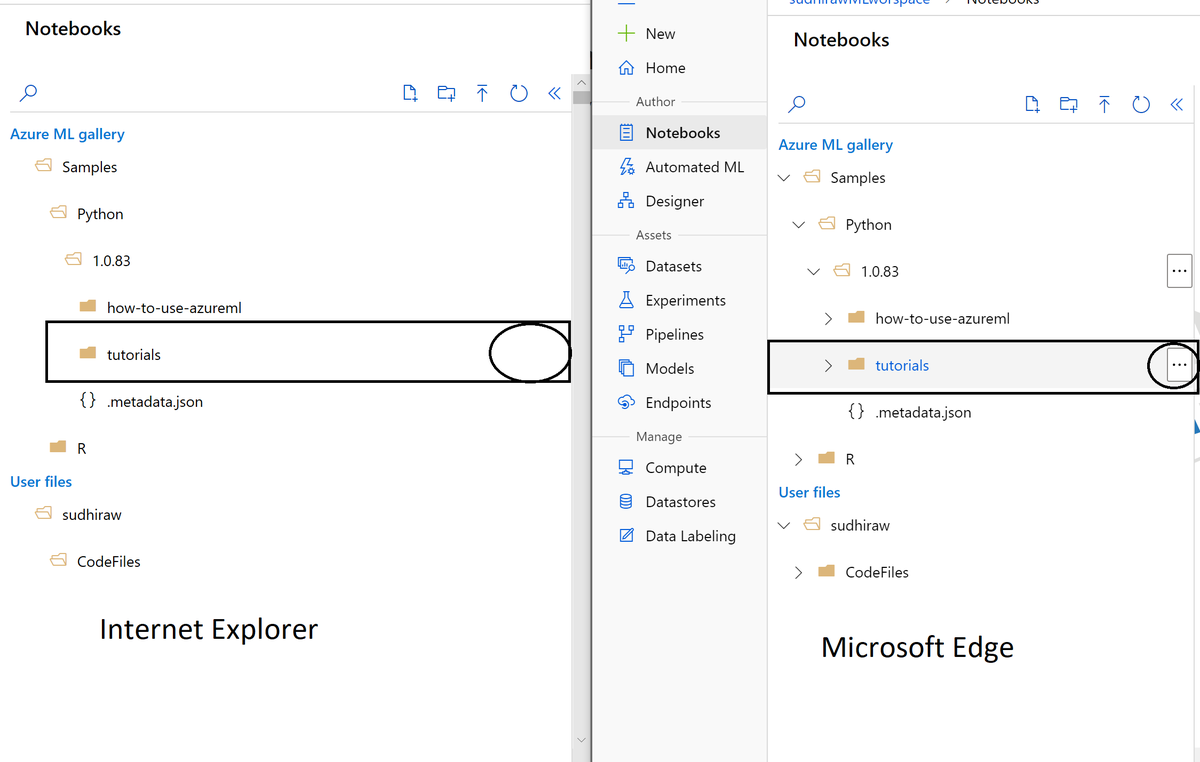Expand the how-to-use-azureml folder in Edge

[x=828, y=318]
